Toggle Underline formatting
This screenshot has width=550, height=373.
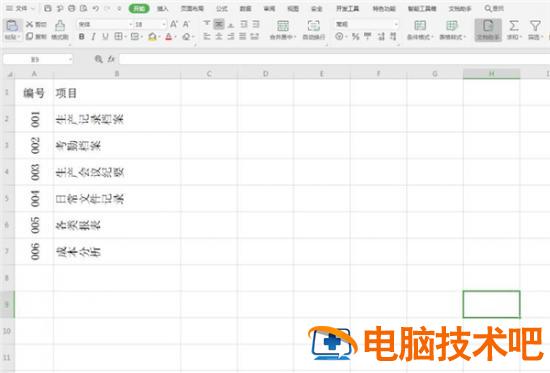click(105, 36)
